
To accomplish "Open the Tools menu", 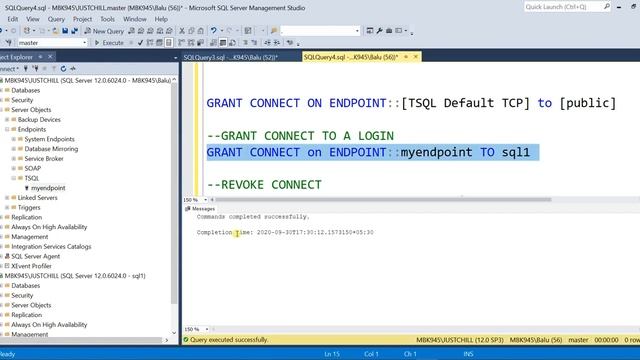I will pos(107,19).
